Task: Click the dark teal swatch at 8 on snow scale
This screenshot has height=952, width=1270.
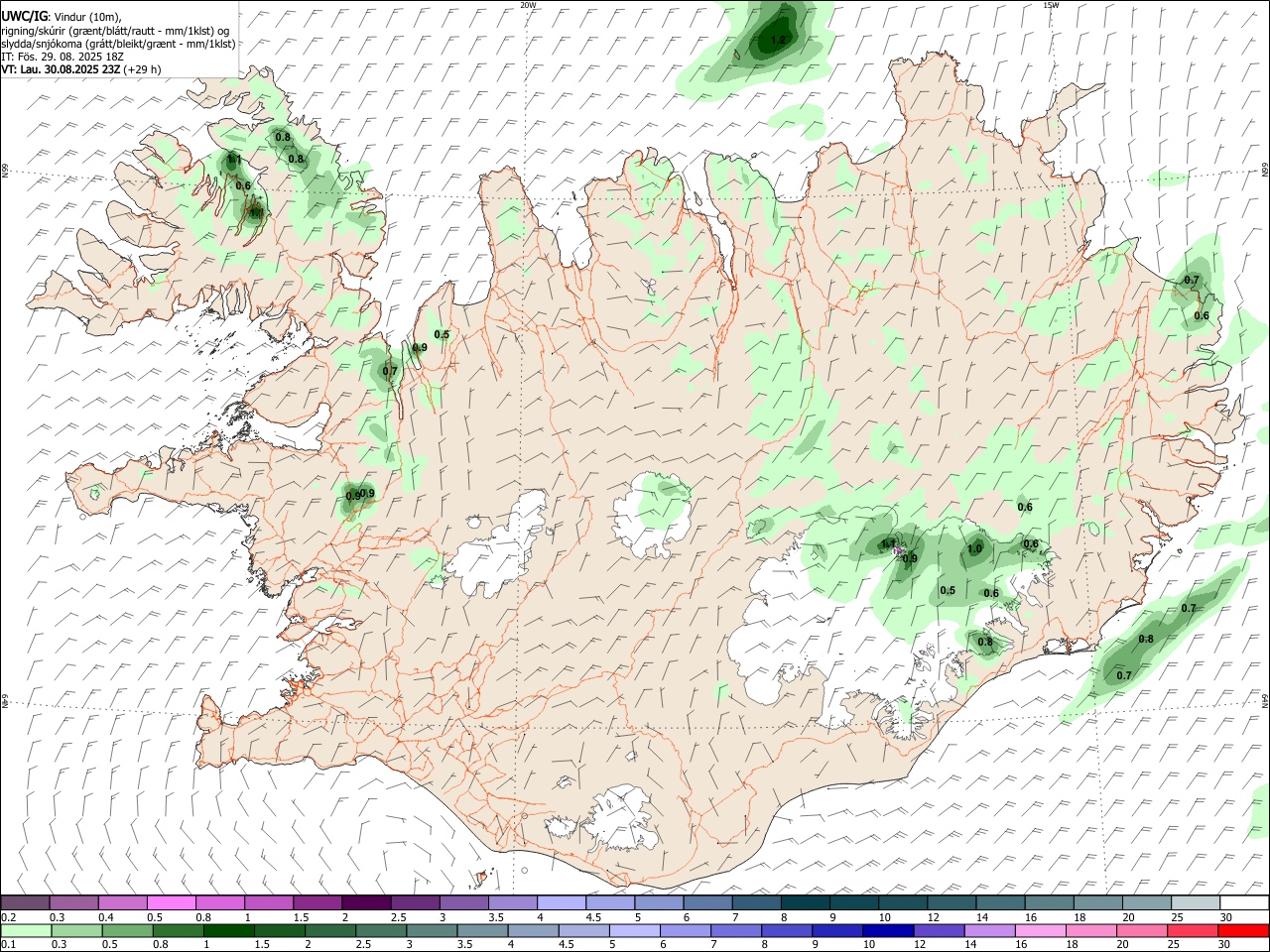Action: point(804,903)
